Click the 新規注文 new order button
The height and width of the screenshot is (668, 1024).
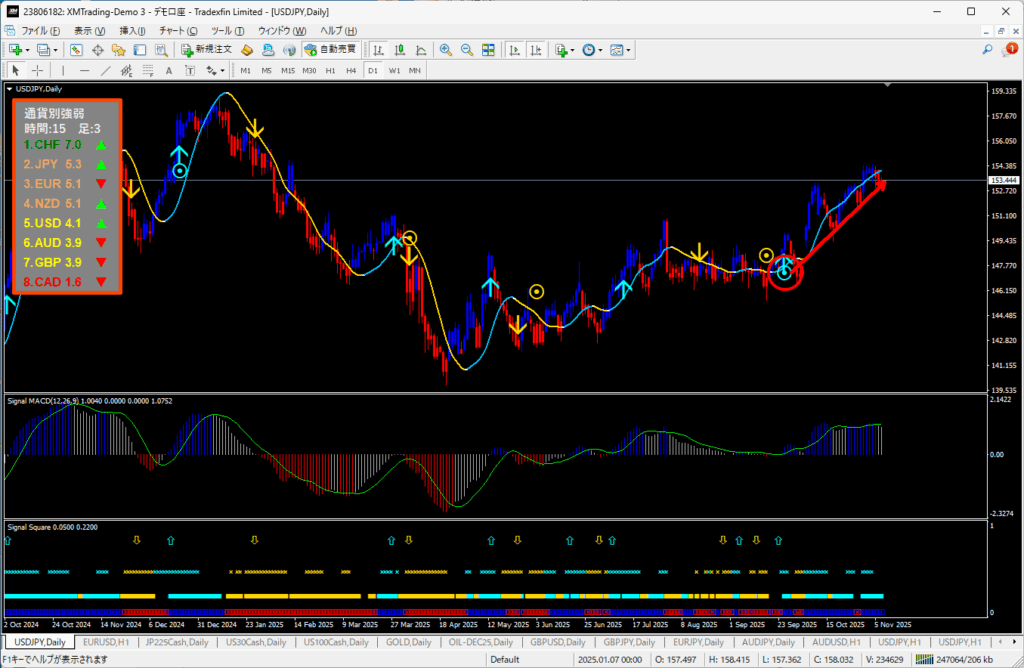click(207, 49)
